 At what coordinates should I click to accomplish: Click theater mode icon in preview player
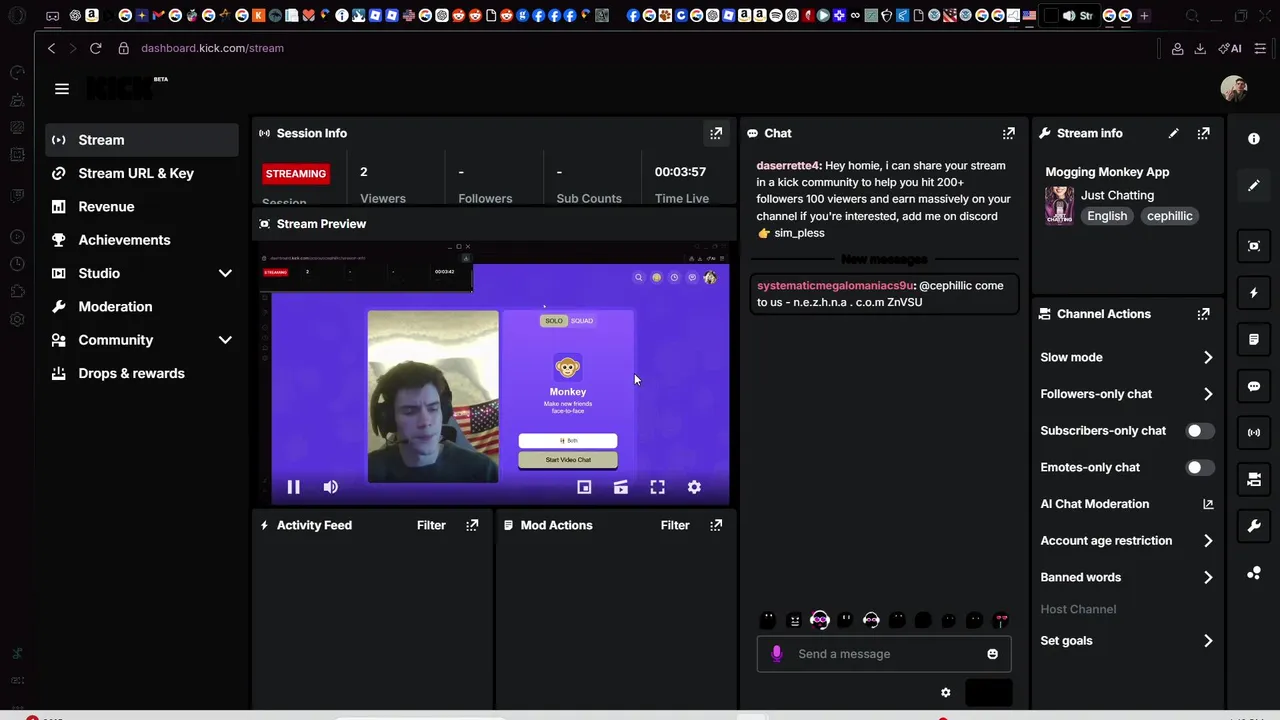coord(621,487)
